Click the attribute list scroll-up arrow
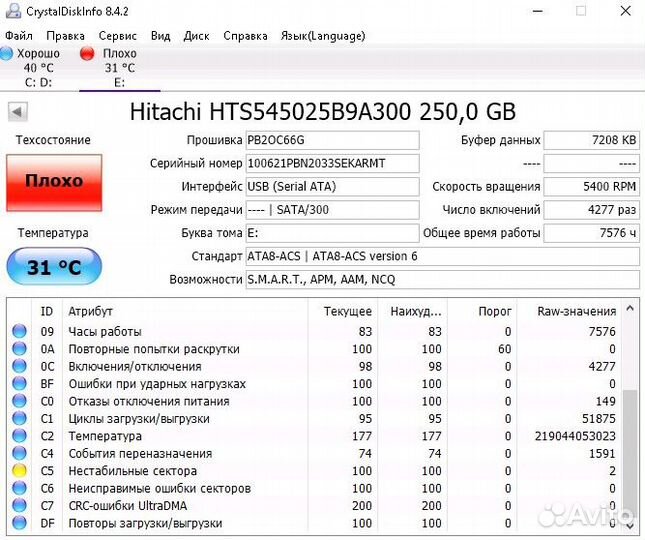 630,308
